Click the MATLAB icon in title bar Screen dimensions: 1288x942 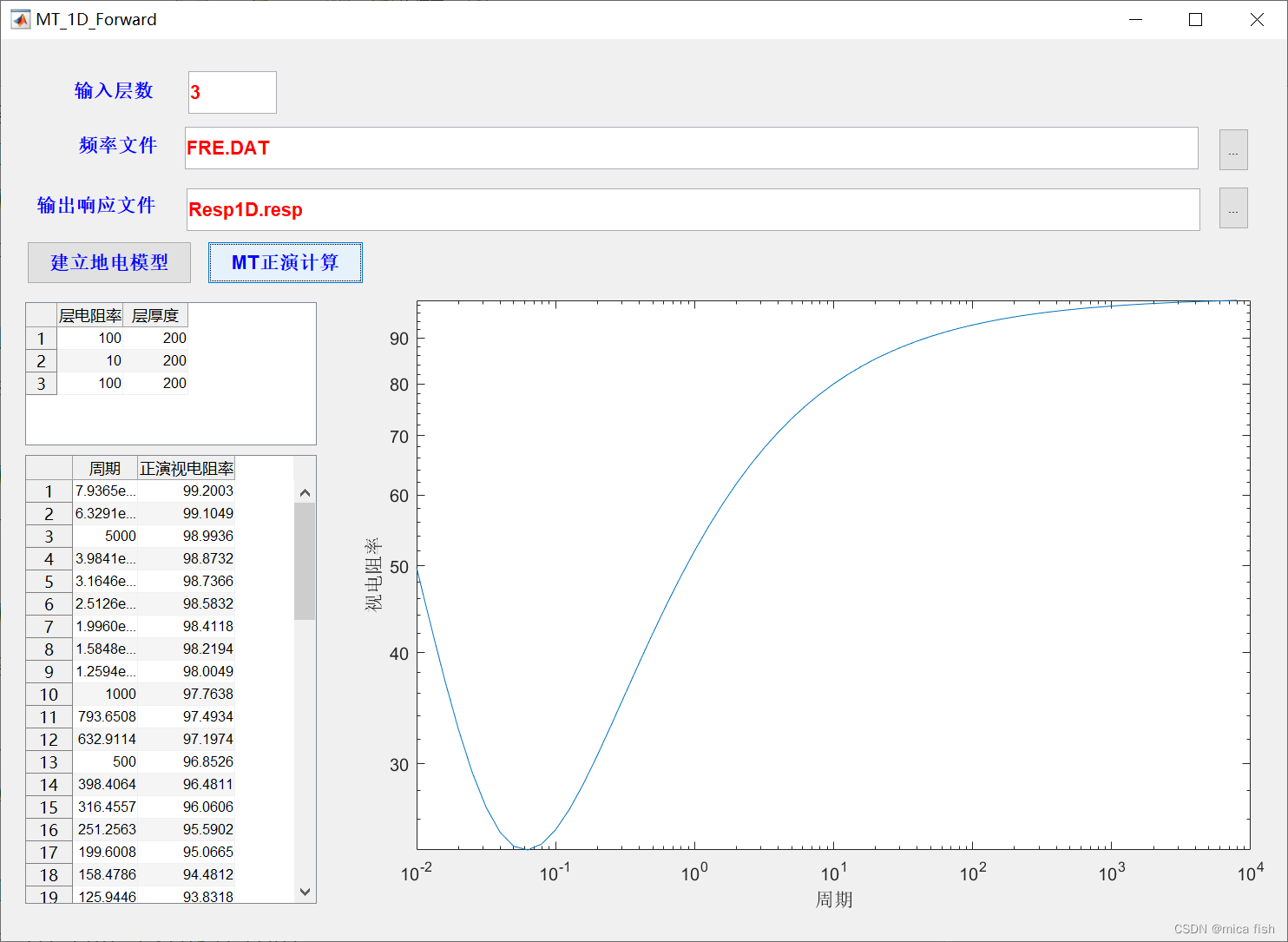click(x=21, y=19)
